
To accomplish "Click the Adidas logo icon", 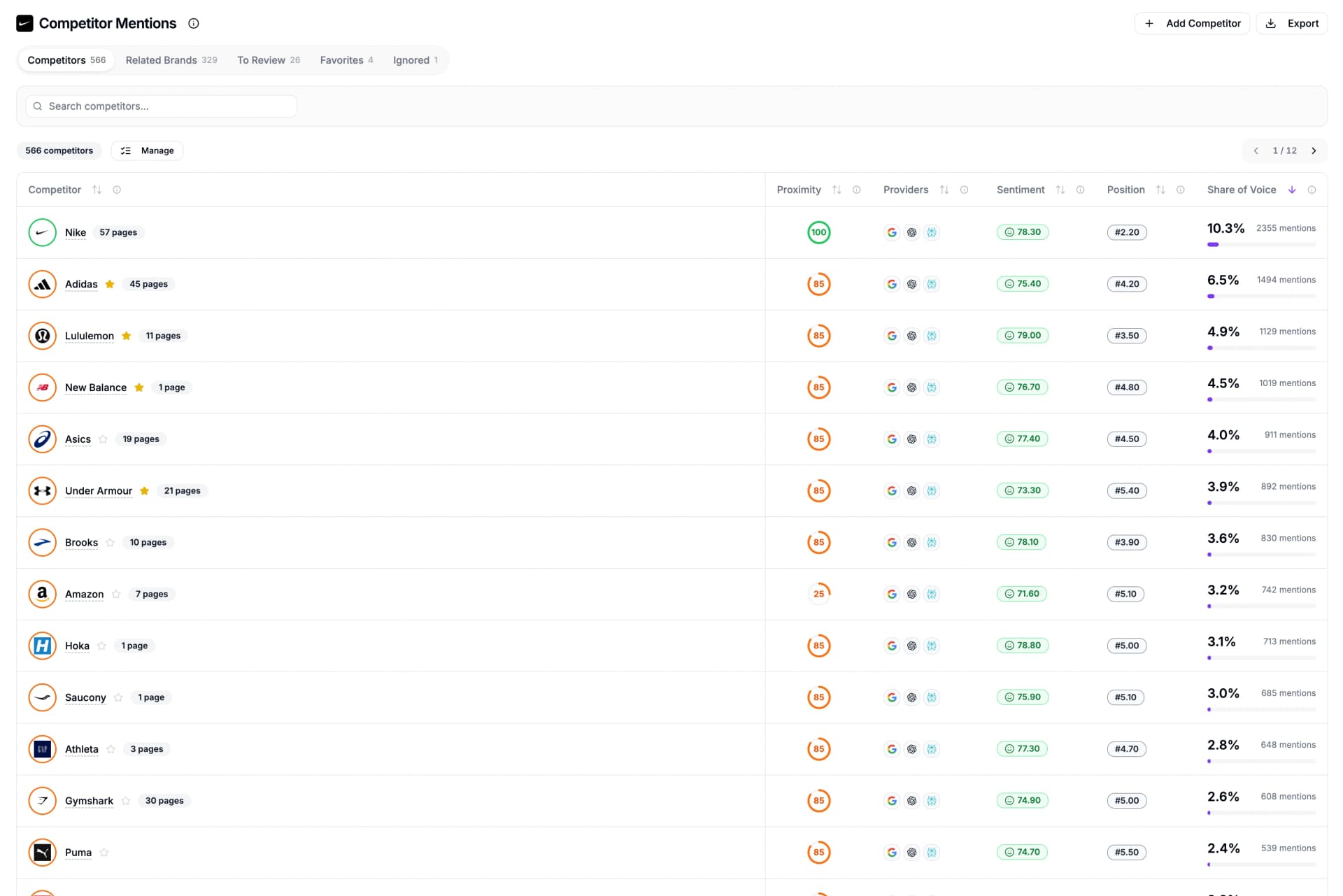I will [x=42, y=284].
